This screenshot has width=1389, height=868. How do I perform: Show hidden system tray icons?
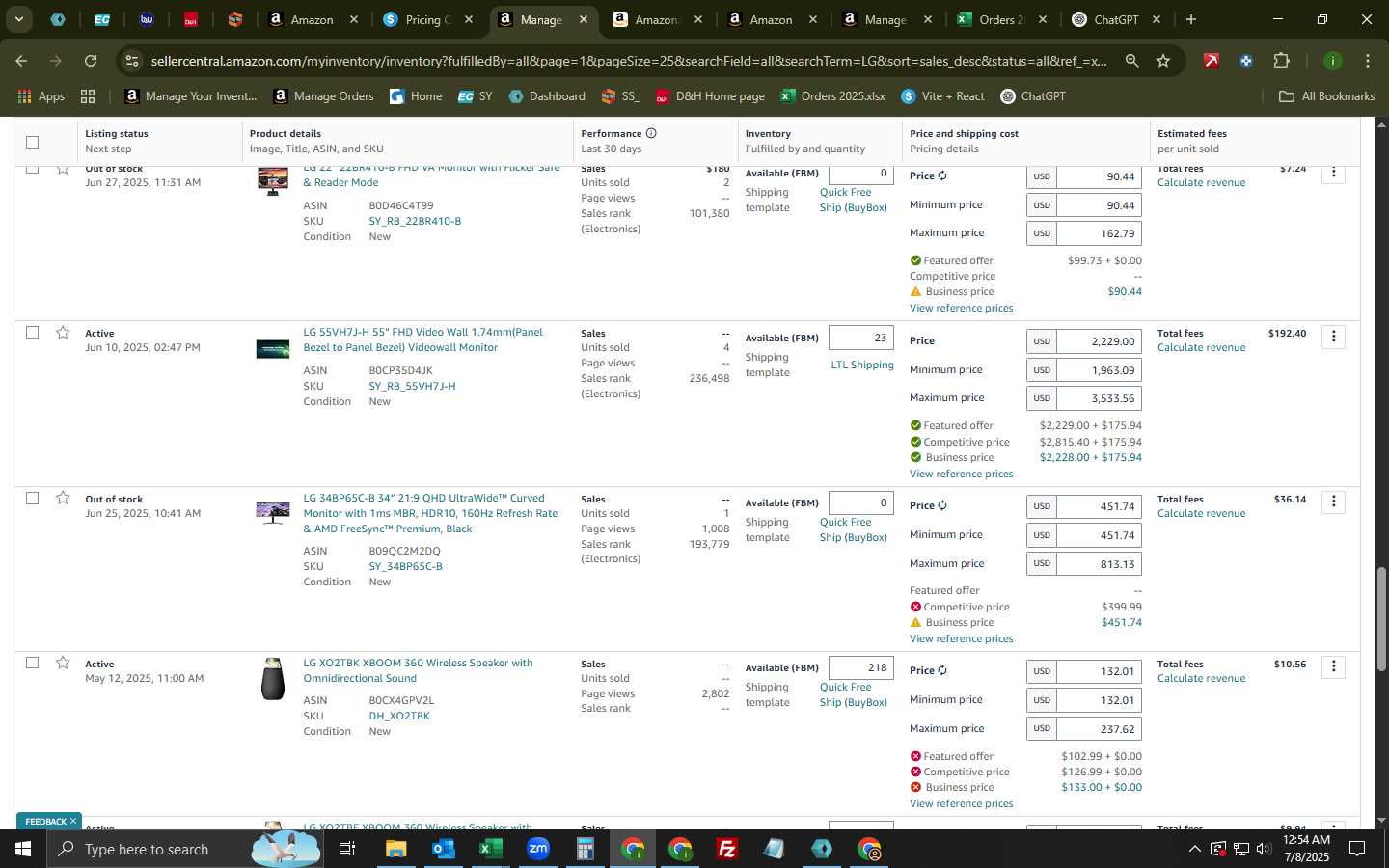tap(1194, 849)
